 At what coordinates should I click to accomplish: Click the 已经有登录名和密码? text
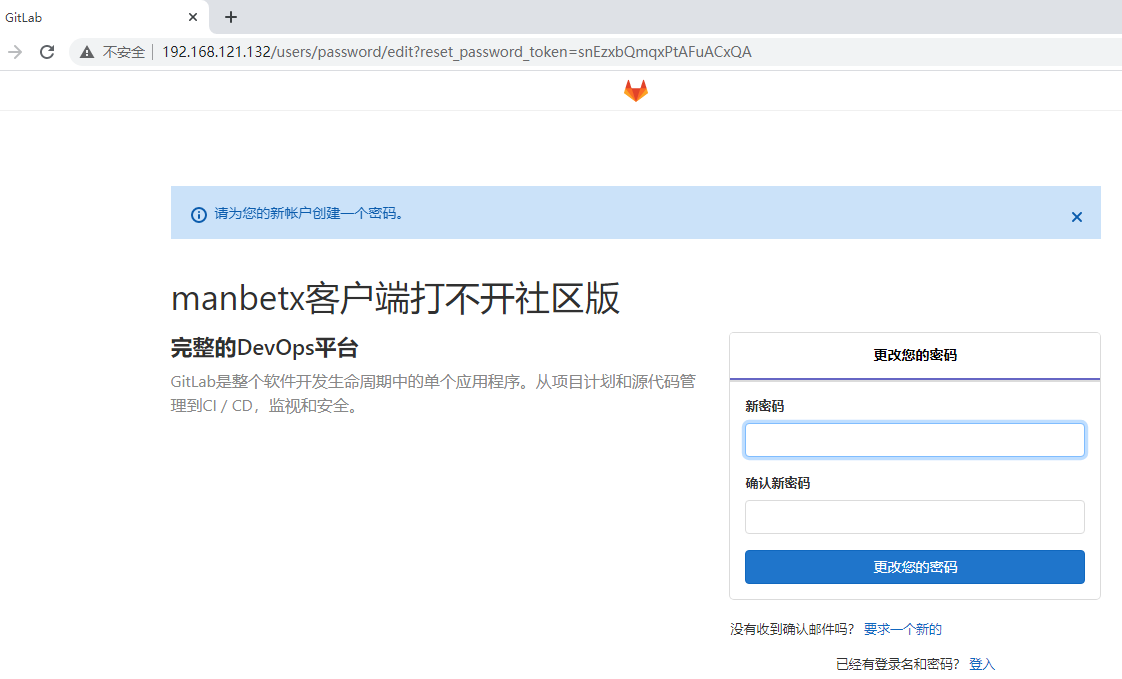pos(897,664)
